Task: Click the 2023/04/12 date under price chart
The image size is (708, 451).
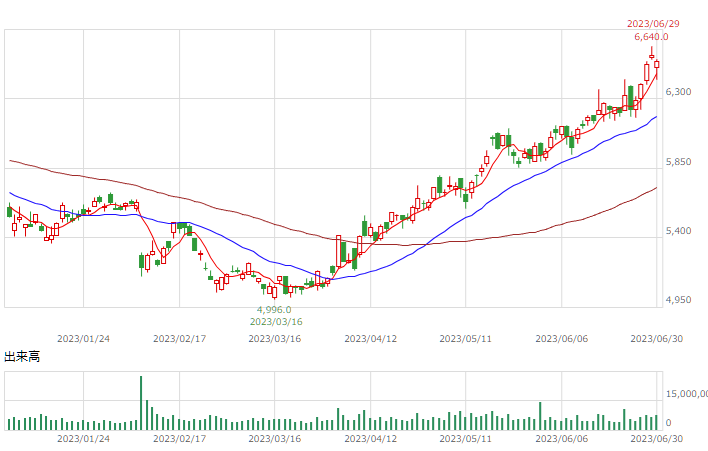Action: click(x=370, y=339)
